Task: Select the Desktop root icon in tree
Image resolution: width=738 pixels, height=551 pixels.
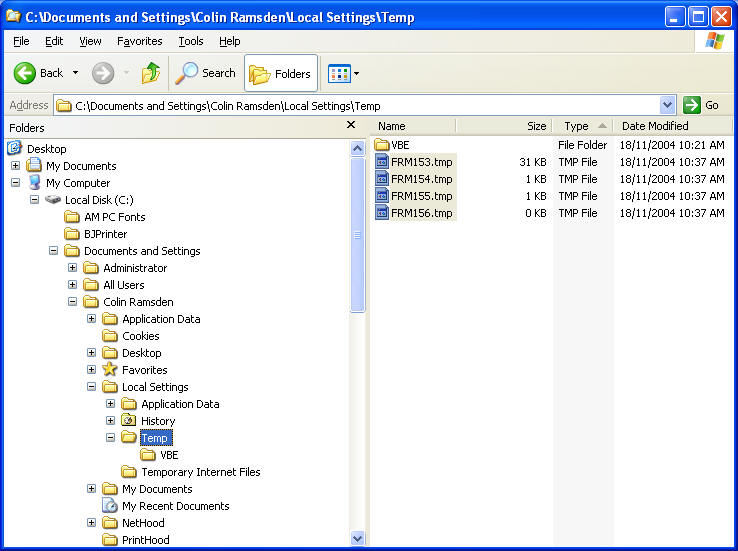Action: 15,148
